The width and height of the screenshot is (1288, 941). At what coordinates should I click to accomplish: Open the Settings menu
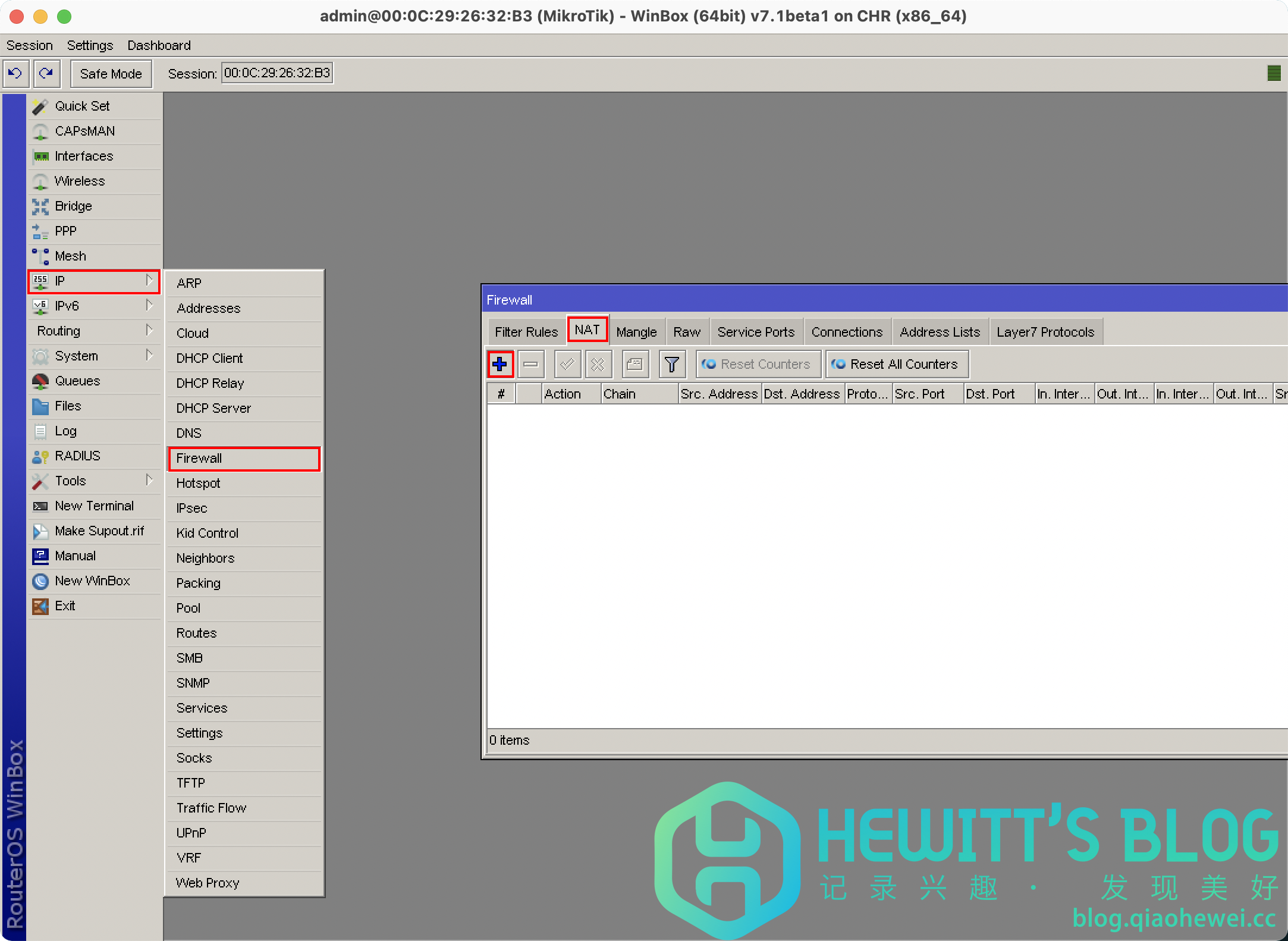(90, 45)
